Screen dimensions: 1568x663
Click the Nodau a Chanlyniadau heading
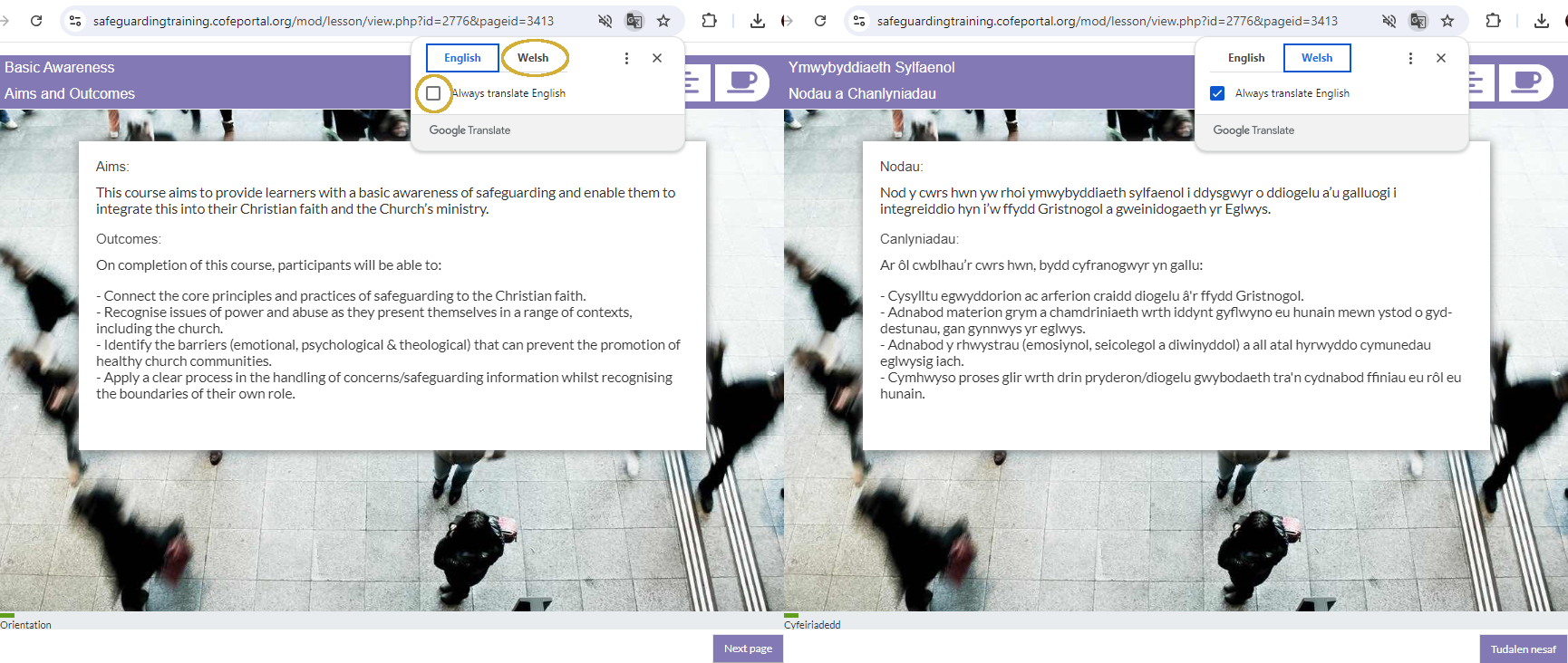tap(862, 93)
